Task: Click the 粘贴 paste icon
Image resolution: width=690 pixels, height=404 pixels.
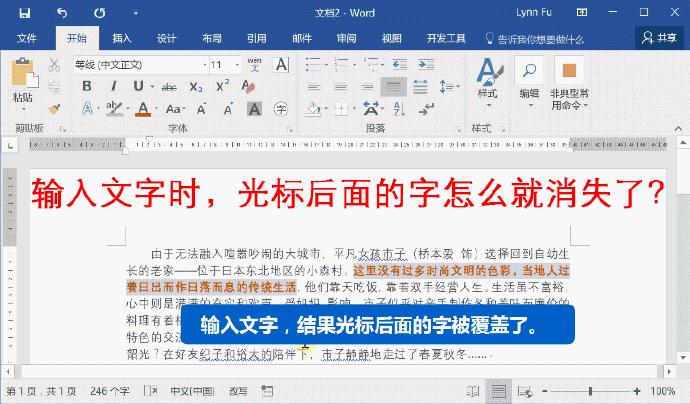Action: tap(24, 73)
